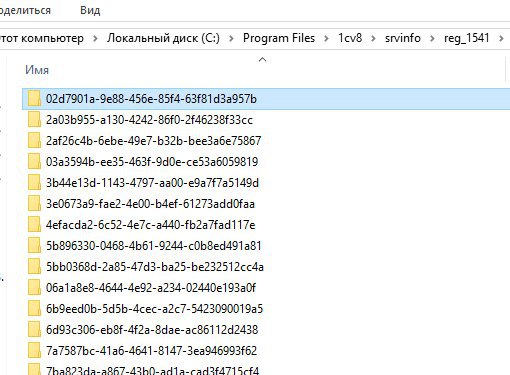Click folder icon of 3e0673a9-fae2-4e00-b4ef-61273add0faa
The width and height of the screenshot is (510, 375).
tap(34, 204)
